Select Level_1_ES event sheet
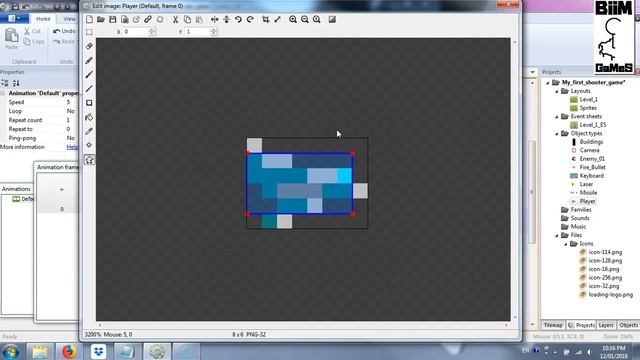640x360 pixels. tap(593, 125)
